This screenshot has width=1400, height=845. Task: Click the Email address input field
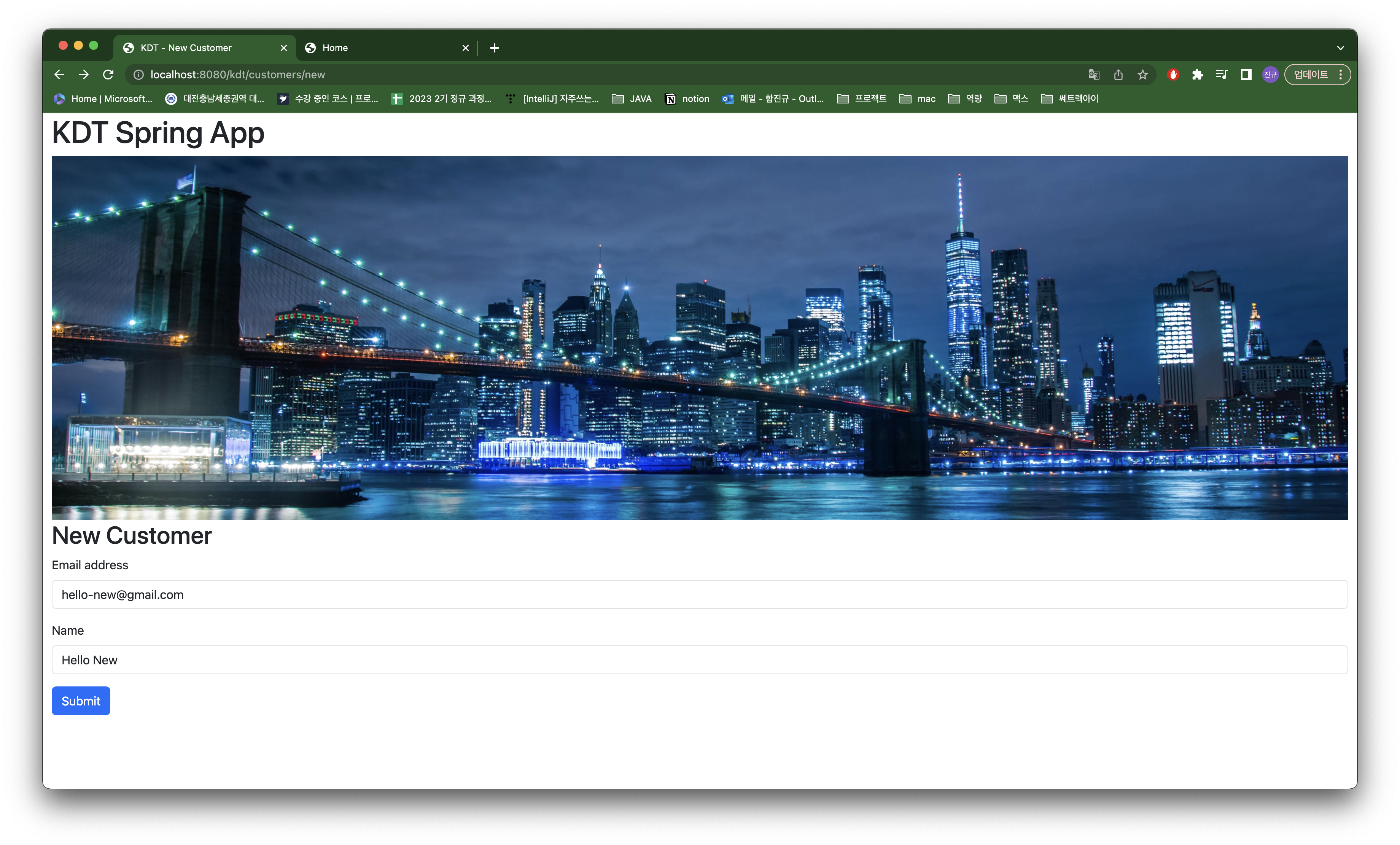pyautogui.click(x=699, y=594)
